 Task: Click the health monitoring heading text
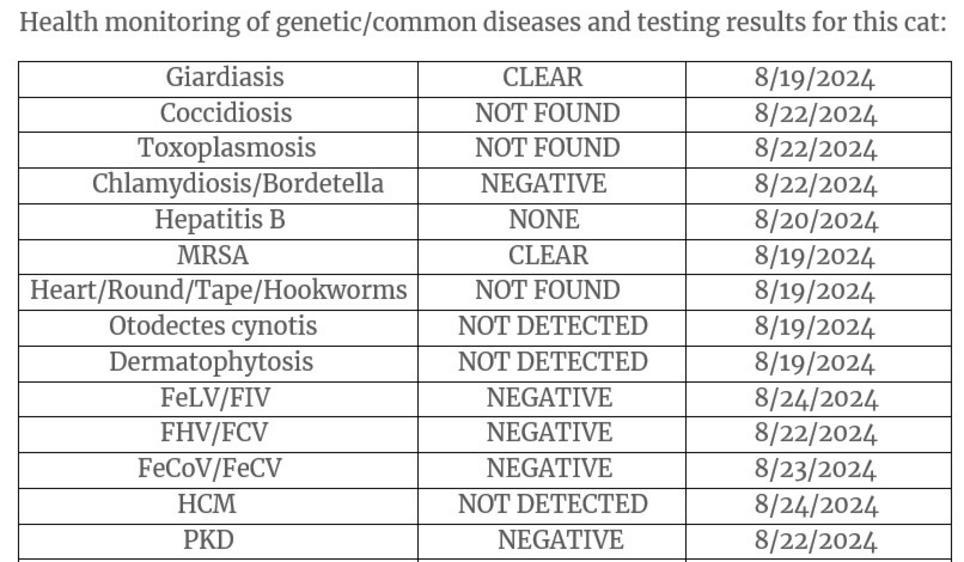482,23
